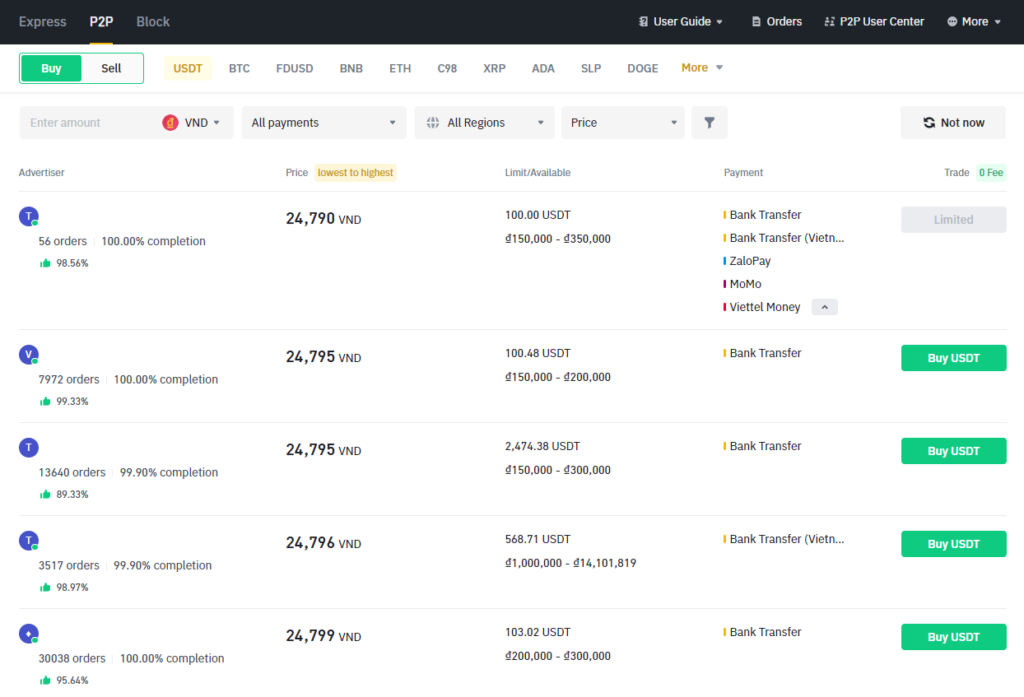Select the XRP coin tab
This screenshot has width=1024, height=697.
click(x=494, y=68)
